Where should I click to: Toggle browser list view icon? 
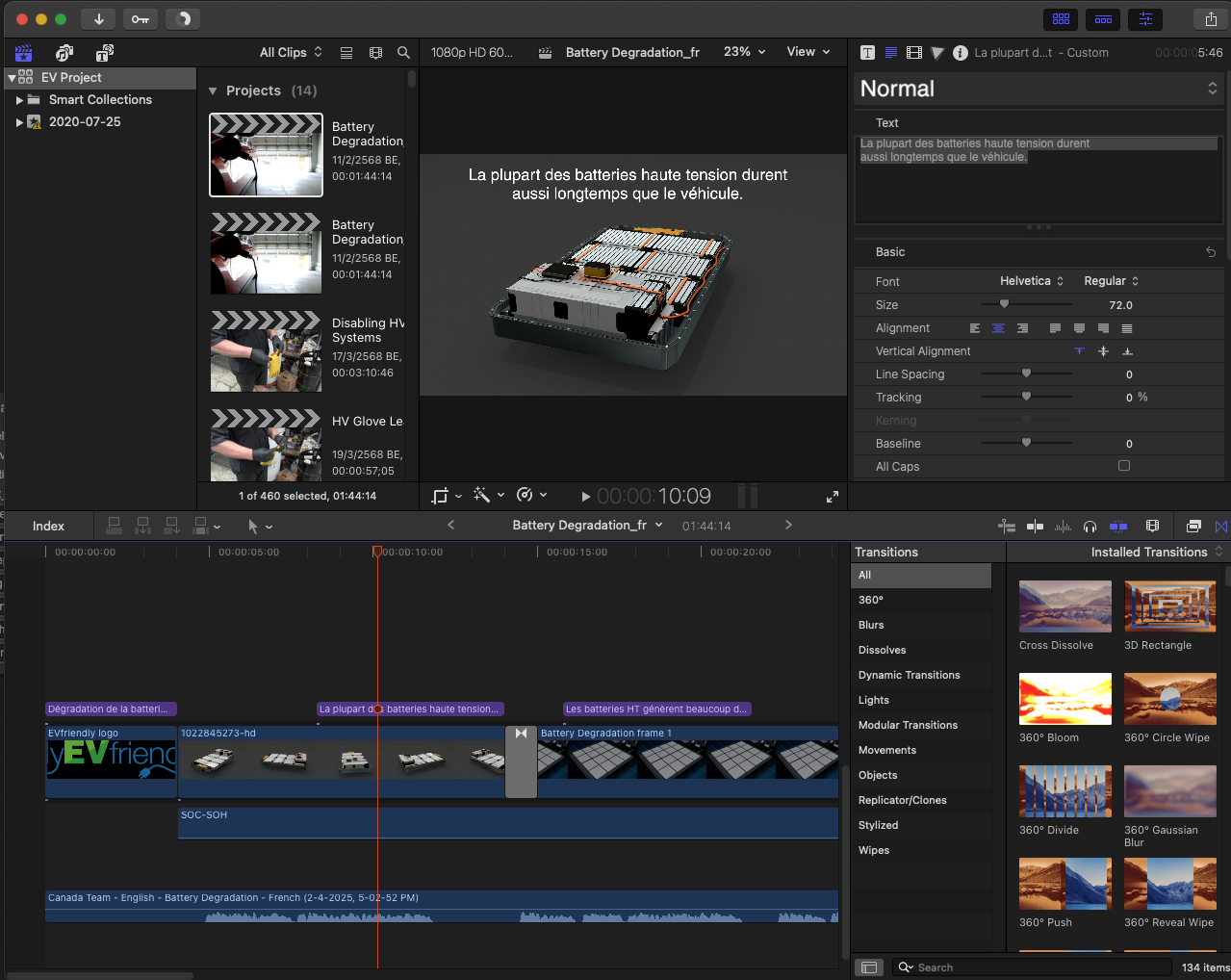(346, 53)
